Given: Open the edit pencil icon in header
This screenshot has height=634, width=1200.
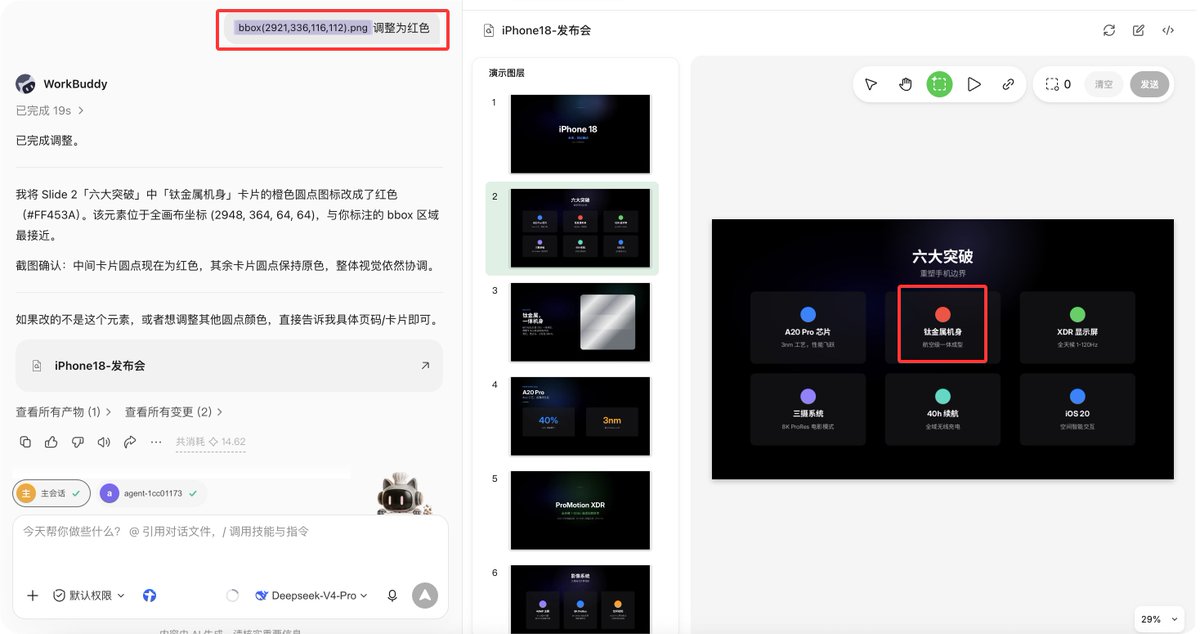Looking at the screenshot, I should pyautogui.click(x=1138, y=30).
